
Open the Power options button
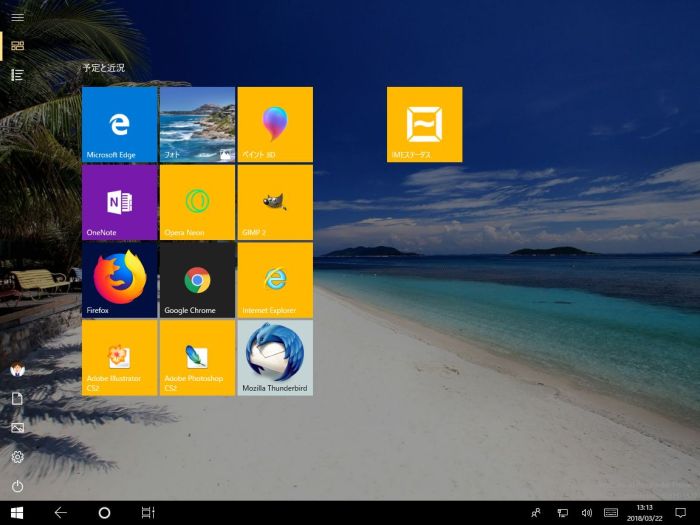coord(17,487)
